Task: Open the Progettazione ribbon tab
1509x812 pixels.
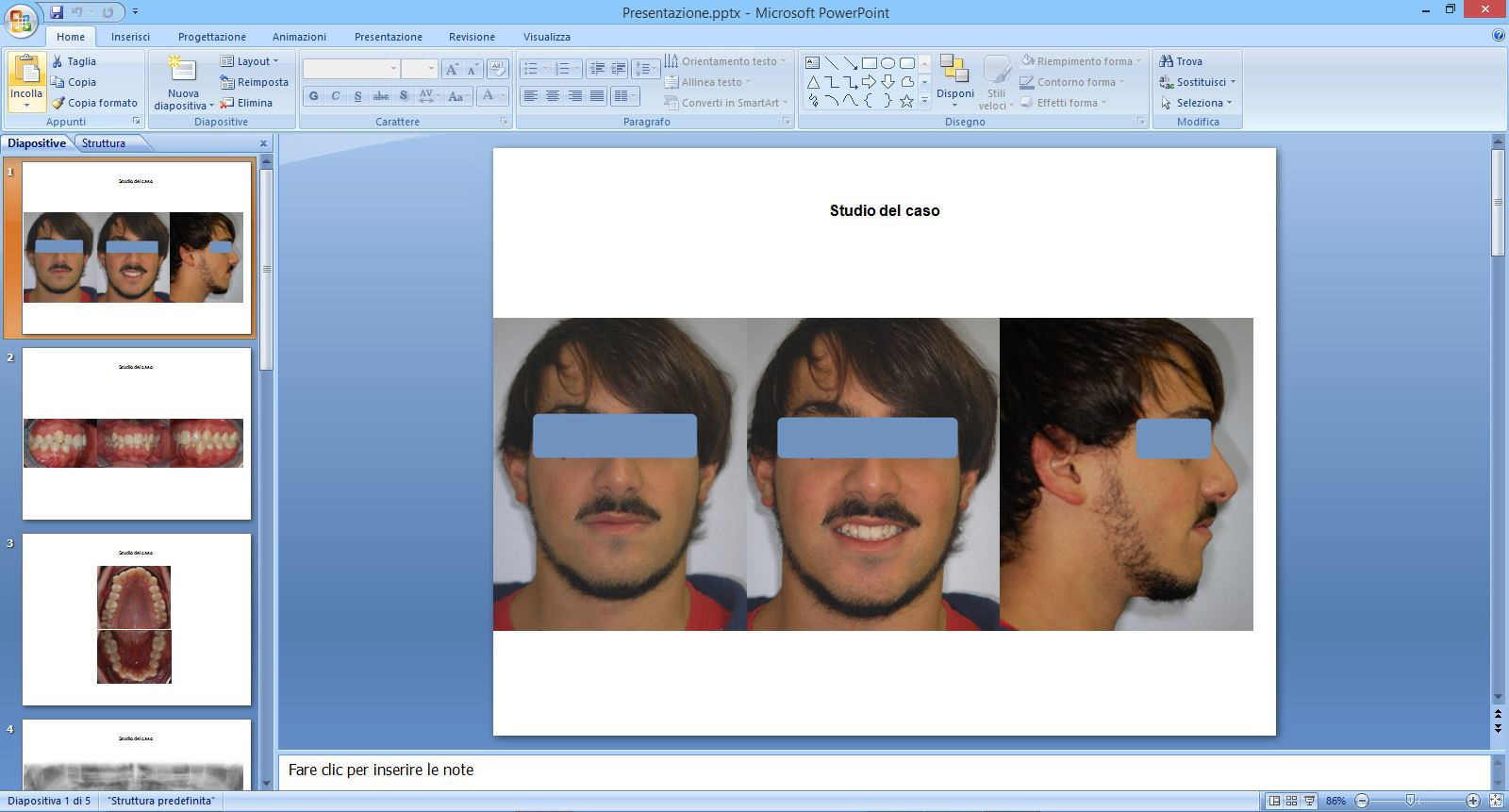Action: (x=212, y=37)
